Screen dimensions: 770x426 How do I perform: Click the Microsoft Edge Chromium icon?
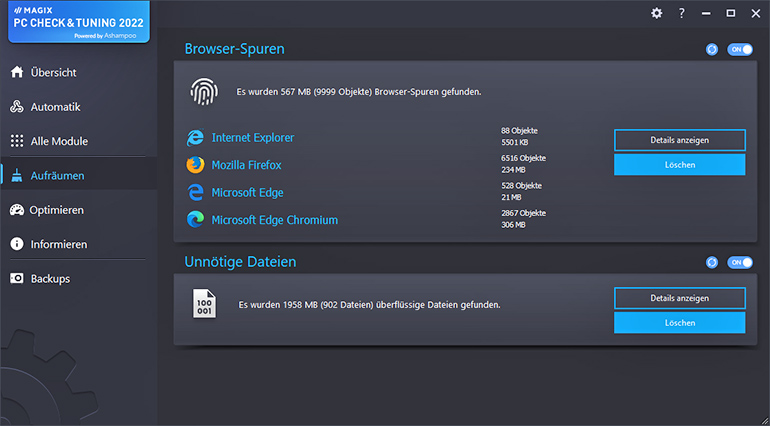pyautogui.click(x=195, y=220)
